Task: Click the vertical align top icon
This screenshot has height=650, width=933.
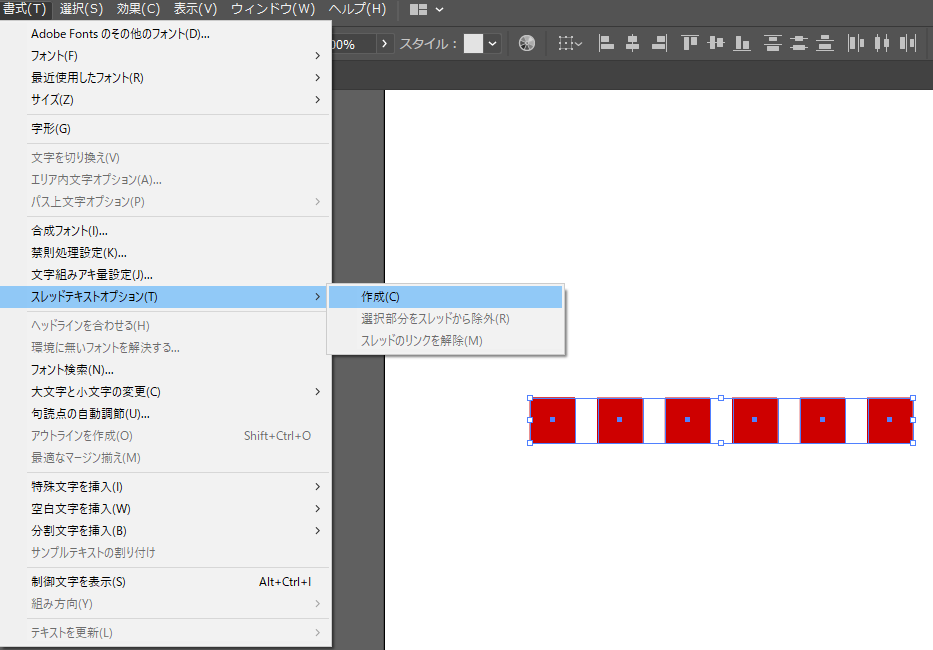Action: point(690,43)
